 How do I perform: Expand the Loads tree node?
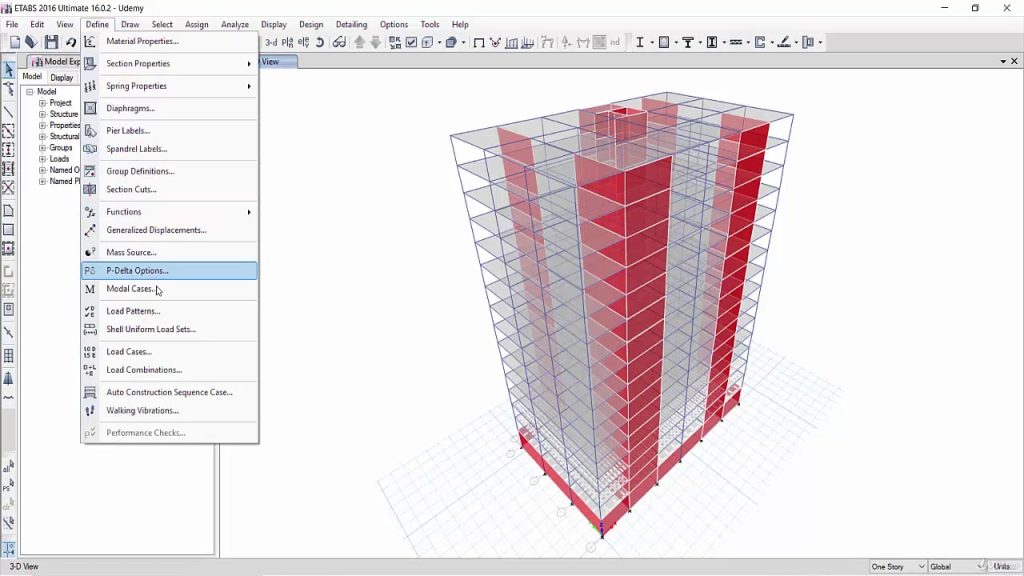tap(42, 159)
